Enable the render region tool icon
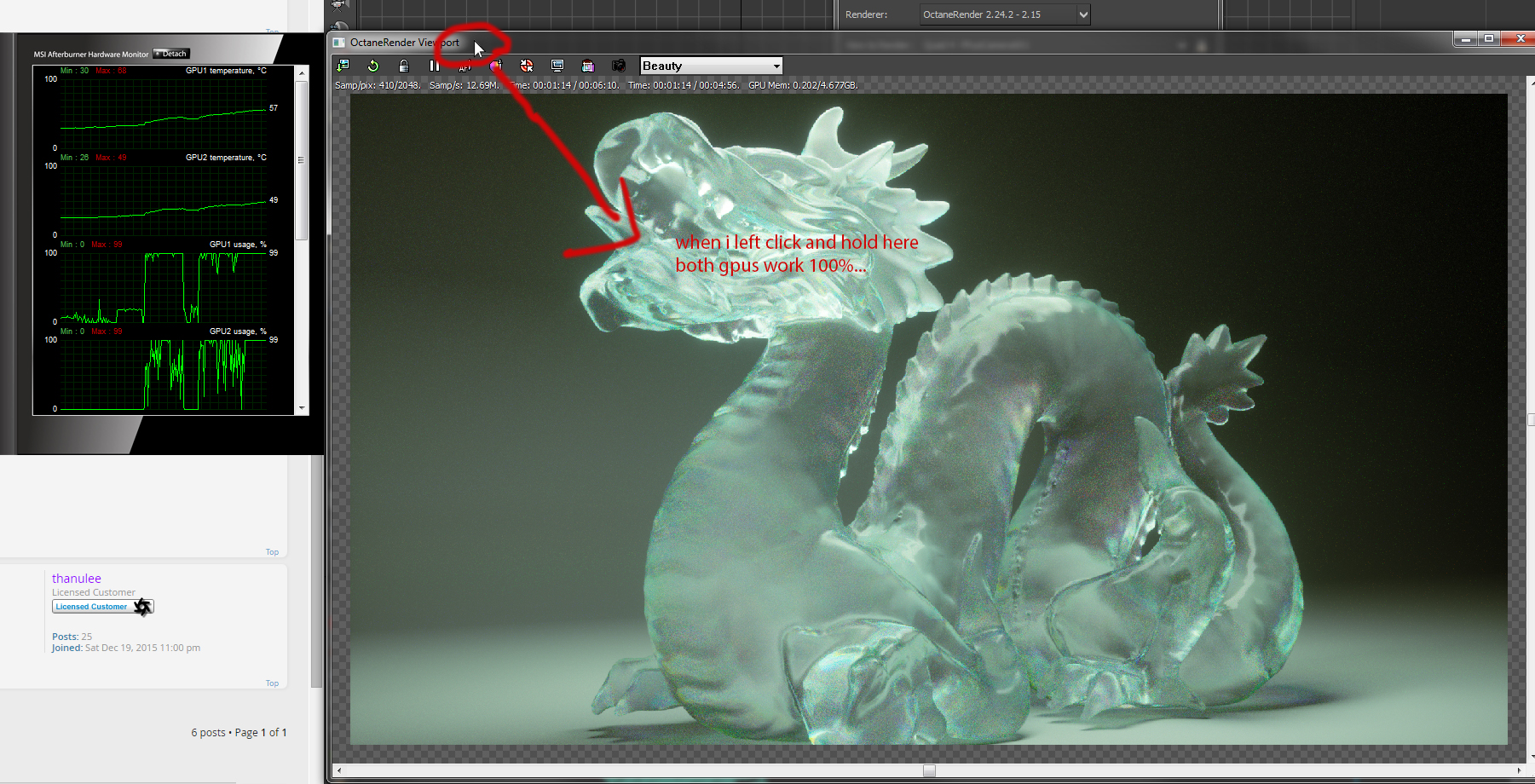Image resolution: width=1535 pixels, height=784 pixels. [588, 66]
